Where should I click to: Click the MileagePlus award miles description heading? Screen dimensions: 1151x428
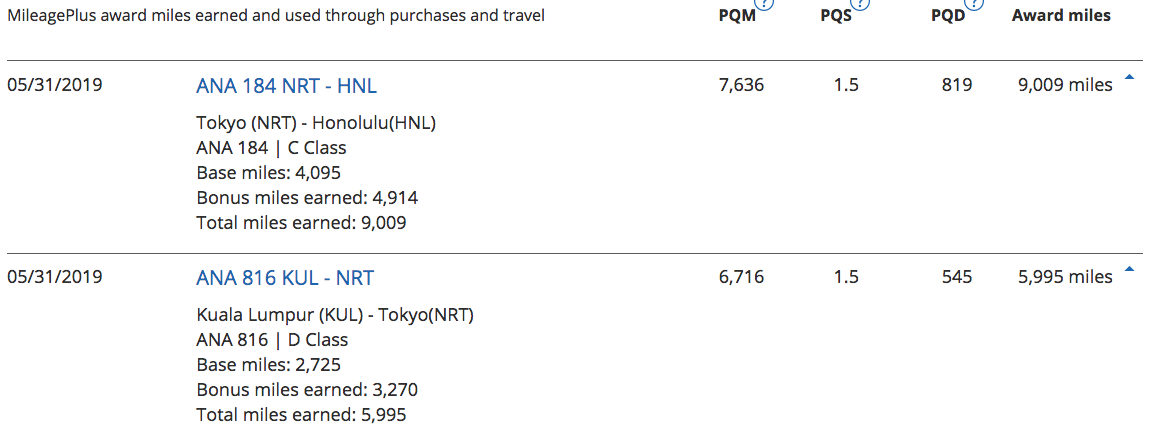point(276,17)
